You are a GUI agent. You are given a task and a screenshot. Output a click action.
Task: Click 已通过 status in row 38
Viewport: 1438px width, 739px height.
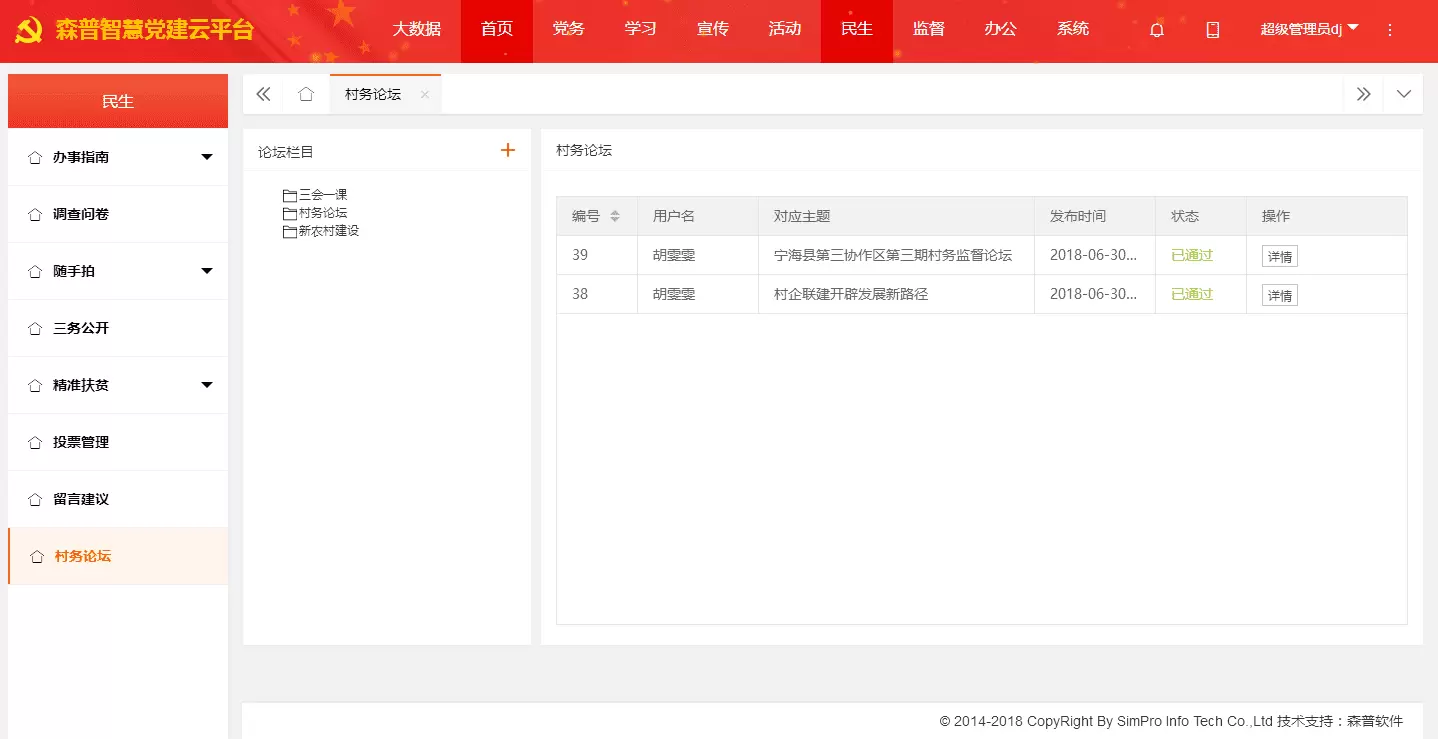(1192, 294)
